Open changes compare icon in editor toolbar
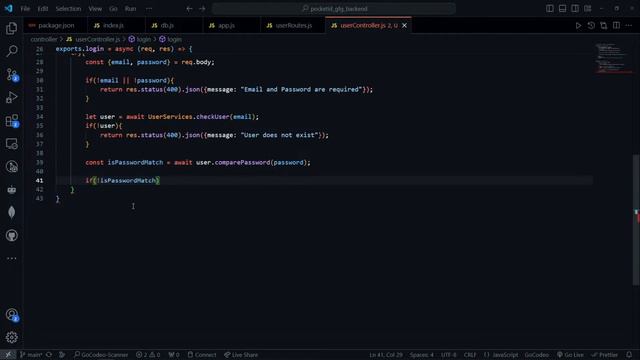The image size is (640, 360). (x=604, y=25)
